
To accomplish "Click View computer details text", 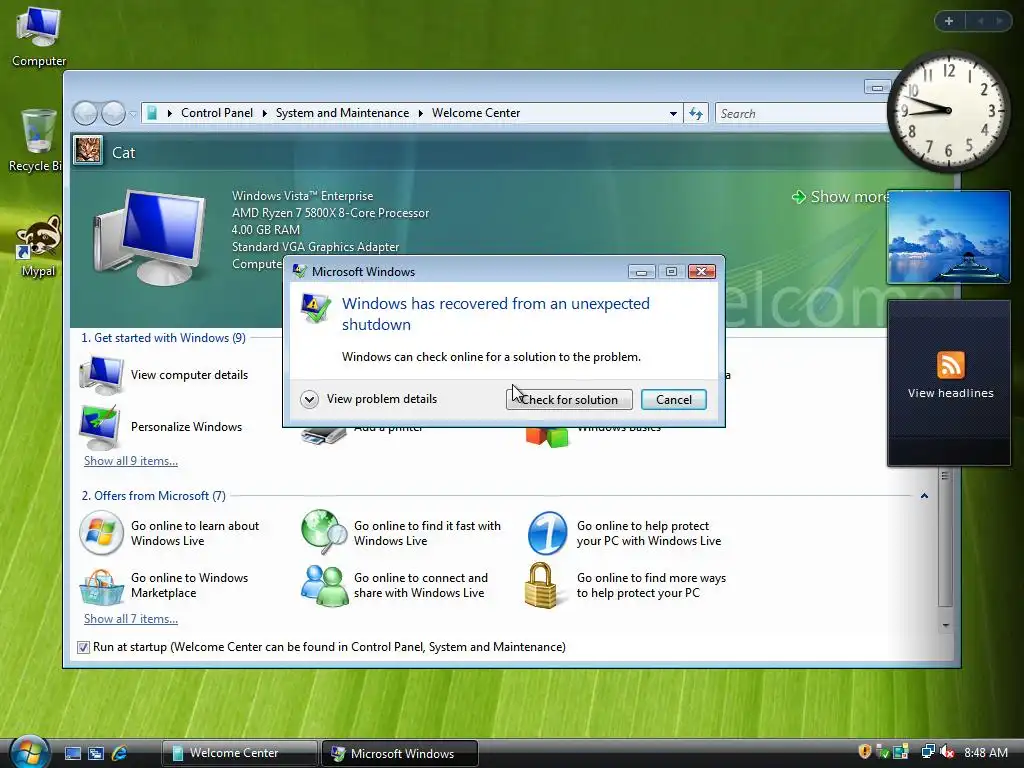I will tap(189, 375).
